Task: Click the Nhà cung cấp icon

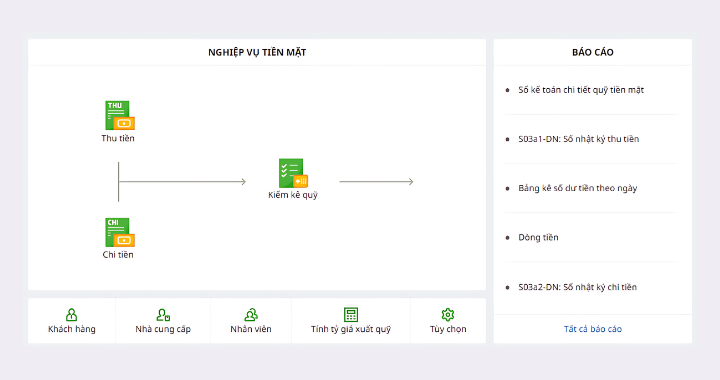Action: pos(163,314)
